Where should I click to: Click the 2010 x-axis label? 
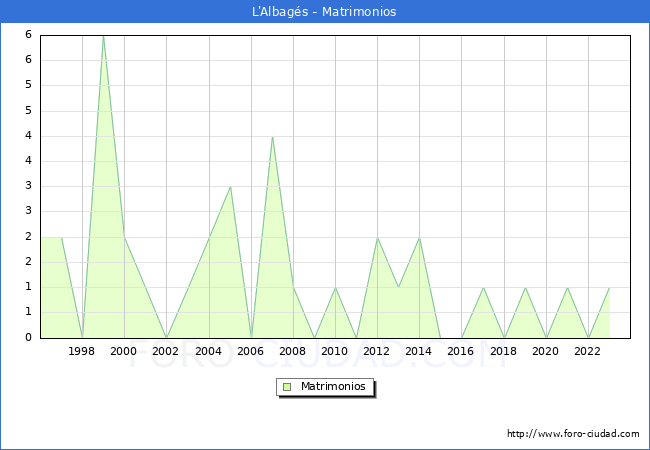click(x=335, y=351)
